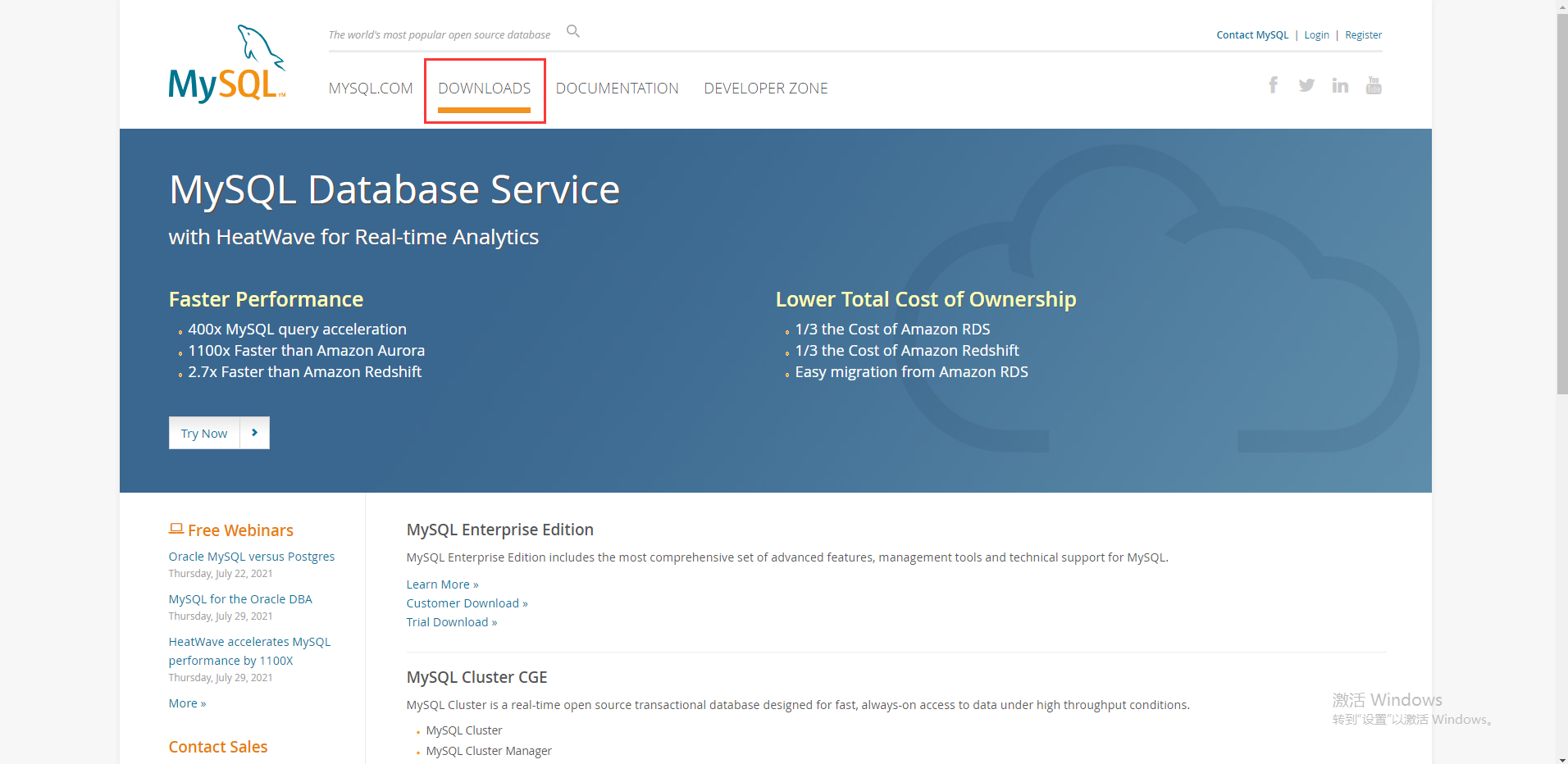
Task: Open MySQL for the Oracle DBA webinar
Action: click(x=240, y=599)
